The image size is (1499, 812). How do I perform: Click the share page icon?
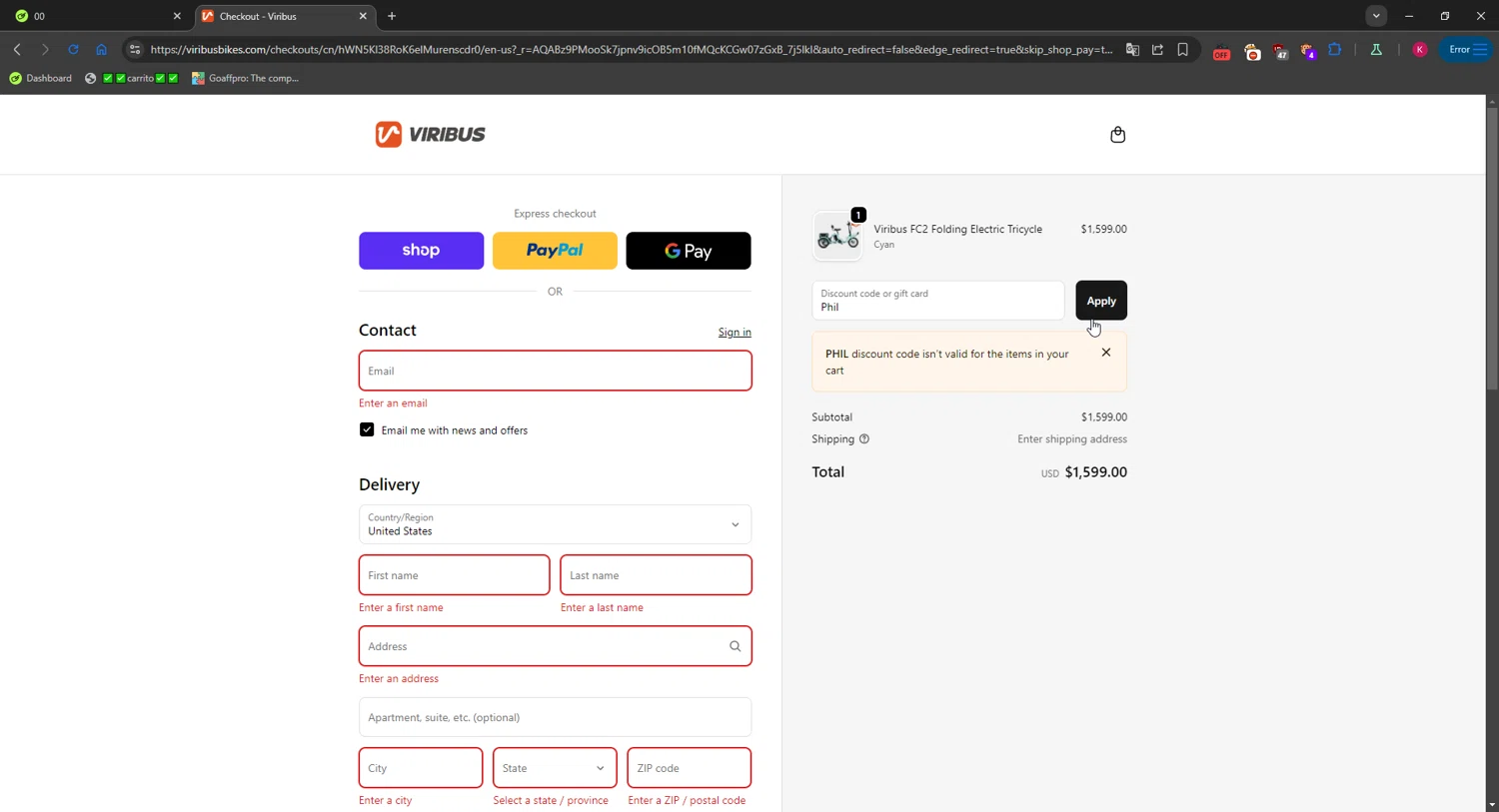coord(1157,49)
